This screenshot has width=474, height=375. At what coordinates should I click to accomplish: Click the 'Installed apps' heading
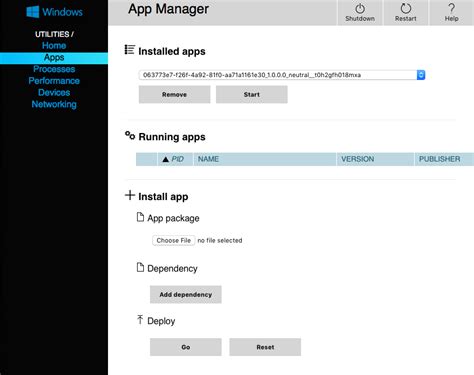[172, 51]
